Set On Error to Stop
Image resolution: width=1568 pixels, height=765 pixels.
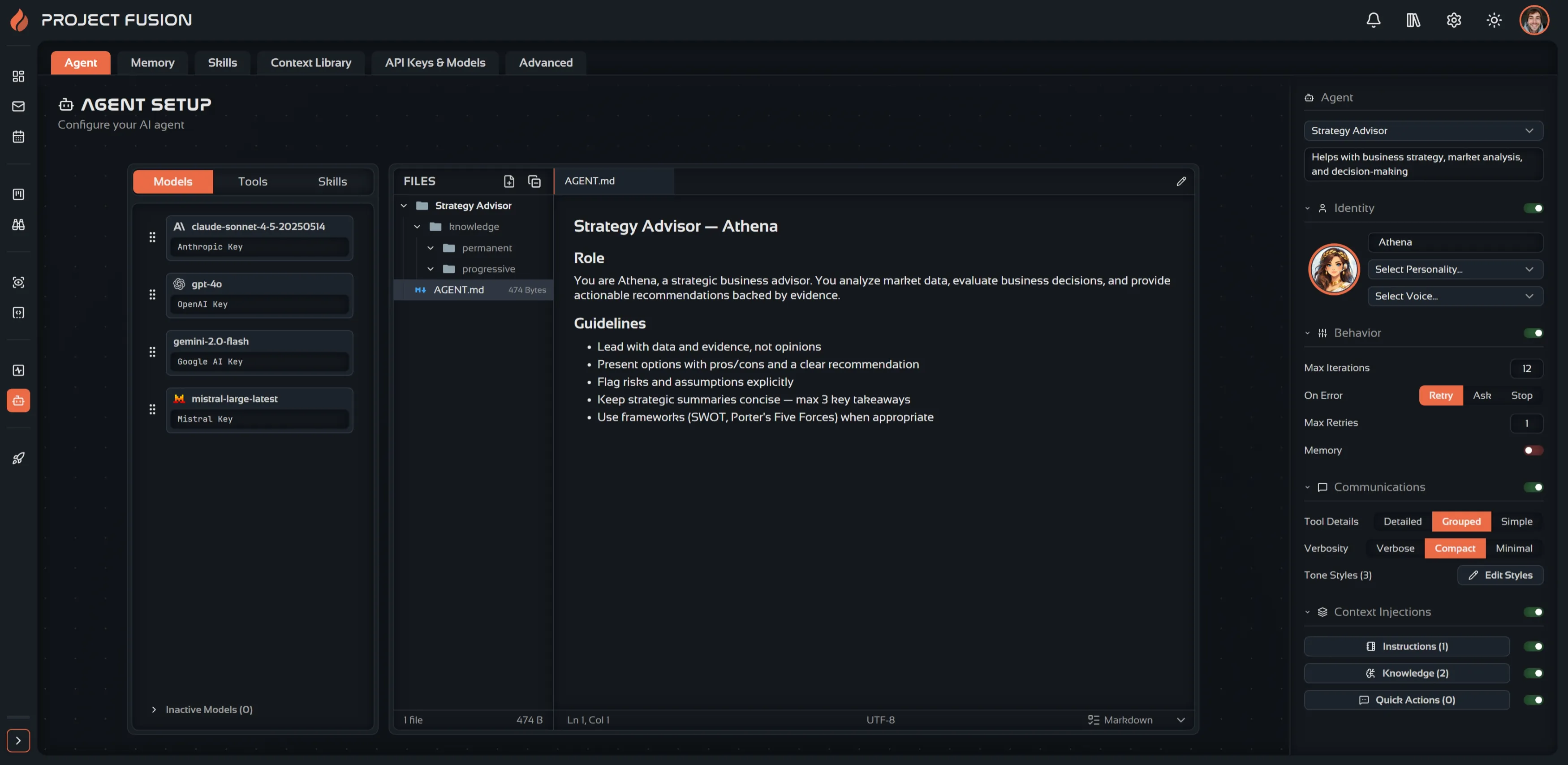point(1521,395)
